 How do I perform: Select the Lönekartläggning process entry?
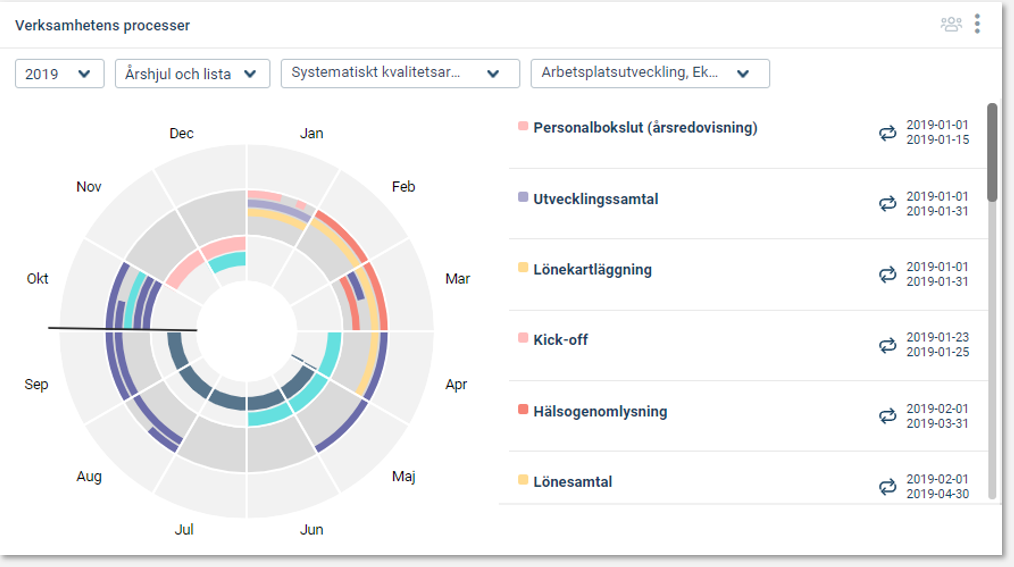pyautogui.click(x=592, y=270)
